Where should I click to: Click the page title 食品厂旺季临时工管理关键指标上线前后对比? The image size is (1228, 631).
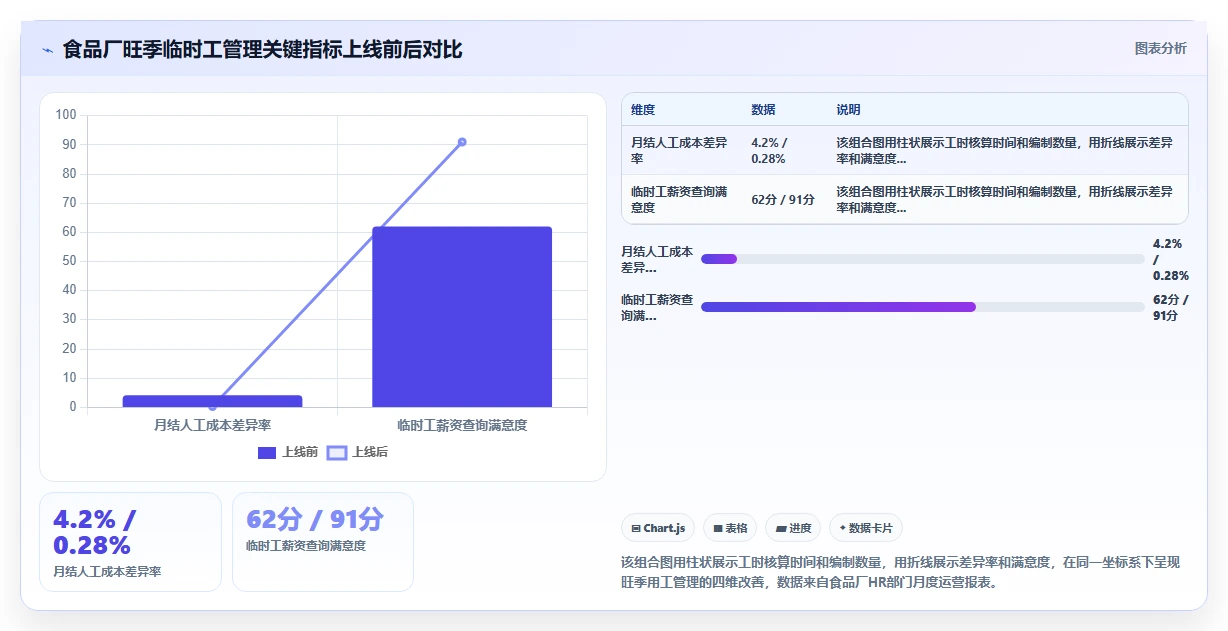(262, 49)
